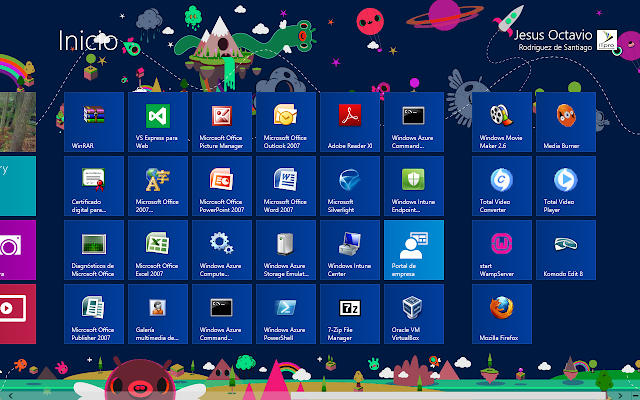This screenshot has width=640, height=400.
Task: Launch Microsoft Office Excel 2007
Action: (158, 250)
